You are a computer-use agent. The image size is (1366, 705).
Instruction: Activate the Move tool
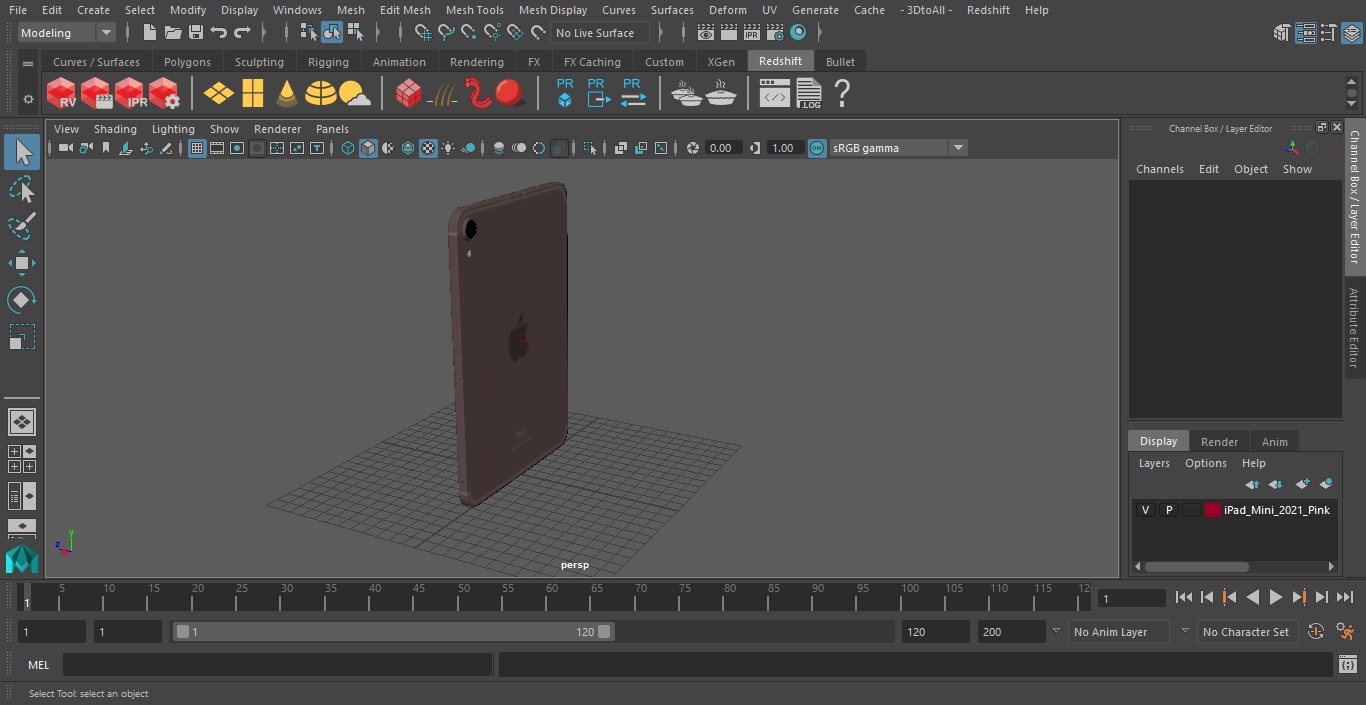pos(22,263)
